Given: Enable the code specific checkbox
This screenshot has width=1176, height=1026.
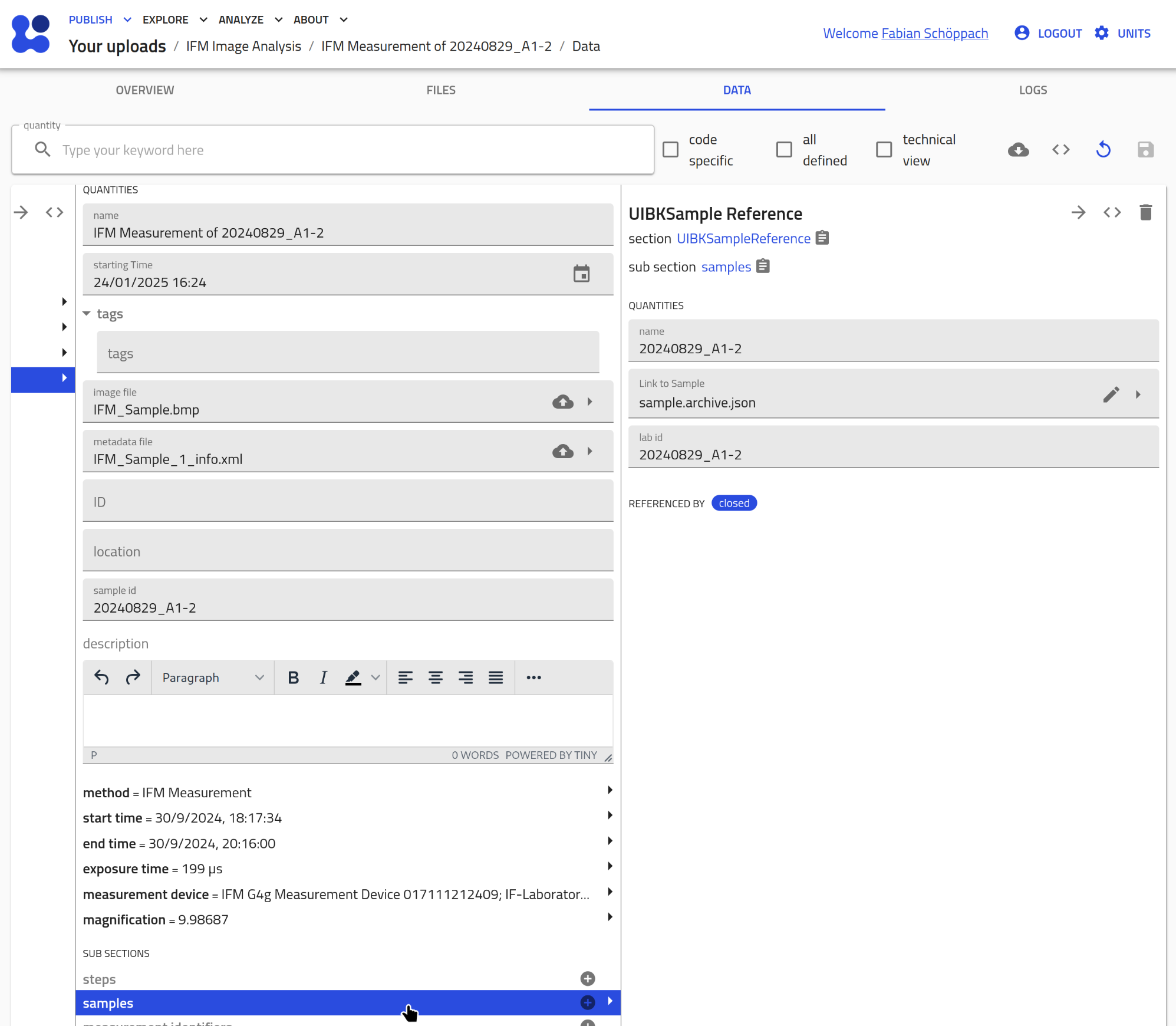Looking at the screenshot, I should tap(671, 150).
